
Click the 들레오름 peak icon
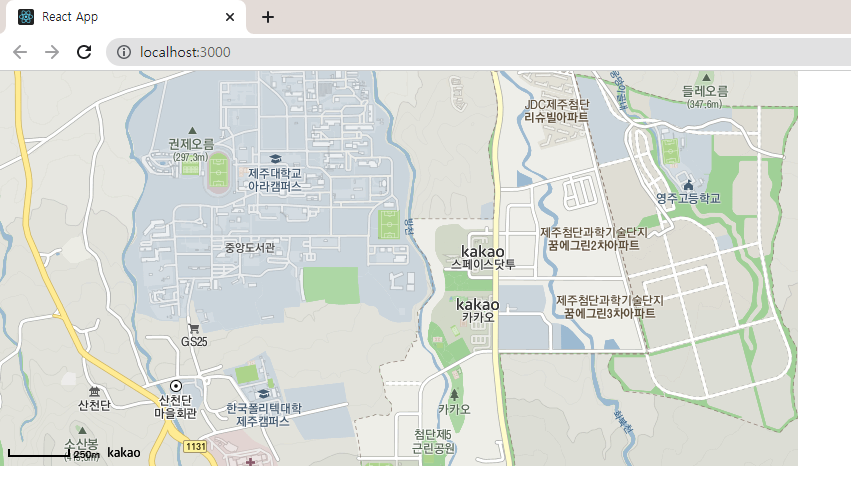click(x=706, y=78)
